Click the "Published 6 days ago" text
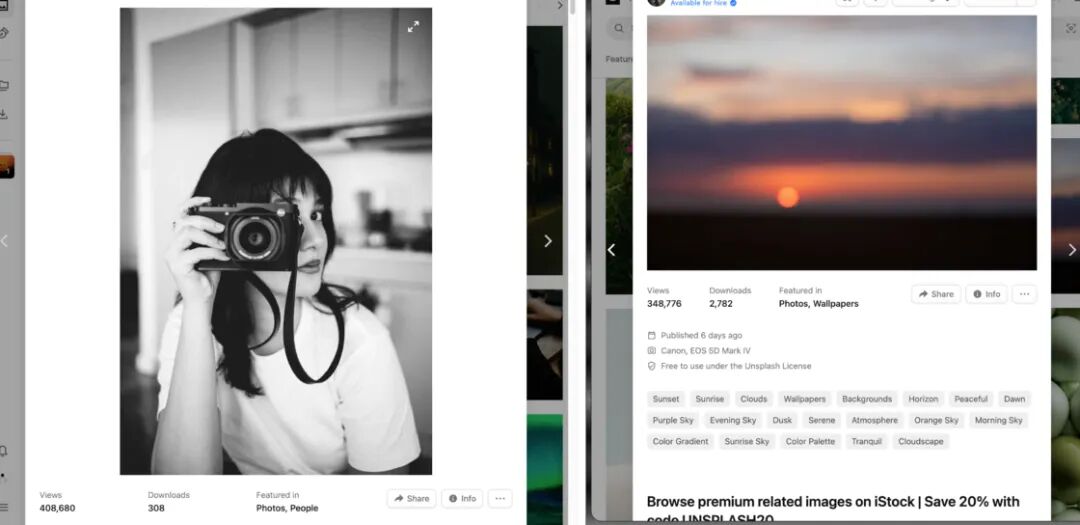This screenshot has width=1080, height=525. point(701,336)
